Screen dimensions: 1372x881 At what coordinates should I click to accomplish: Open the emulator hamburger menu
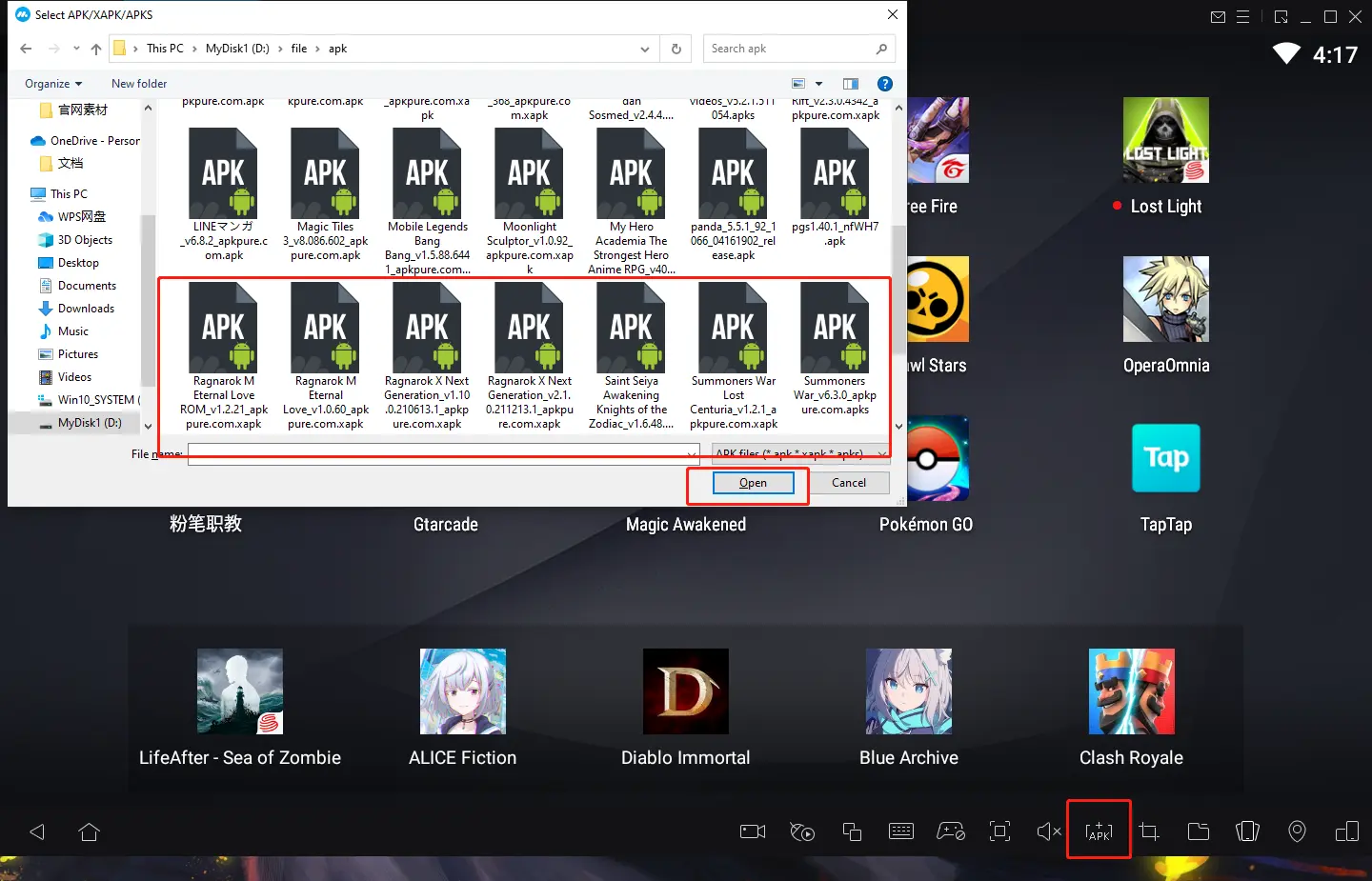tap(1243, 17)
